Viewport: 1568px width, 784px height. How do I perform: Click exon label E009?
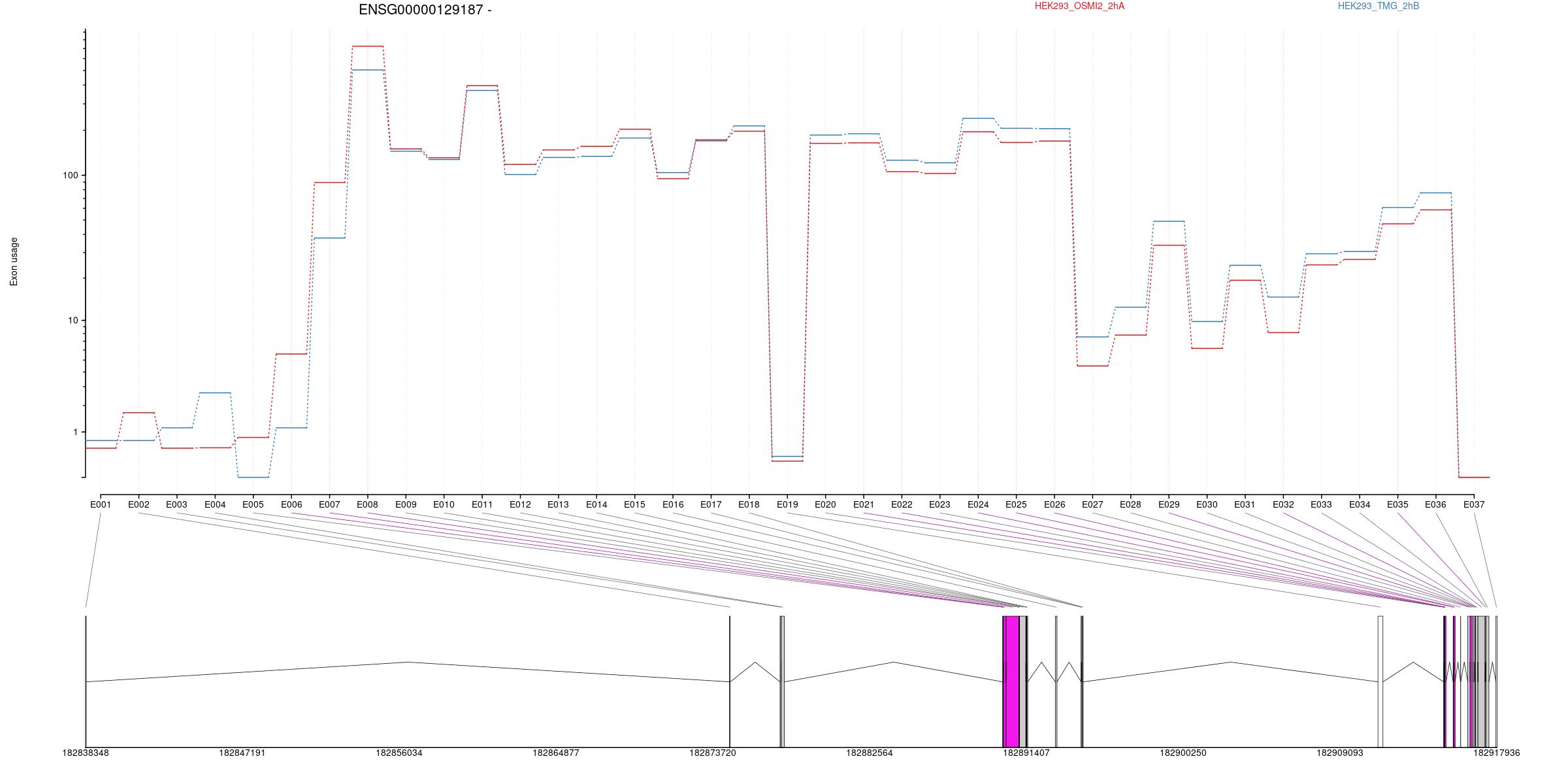(x=406, y=504)
